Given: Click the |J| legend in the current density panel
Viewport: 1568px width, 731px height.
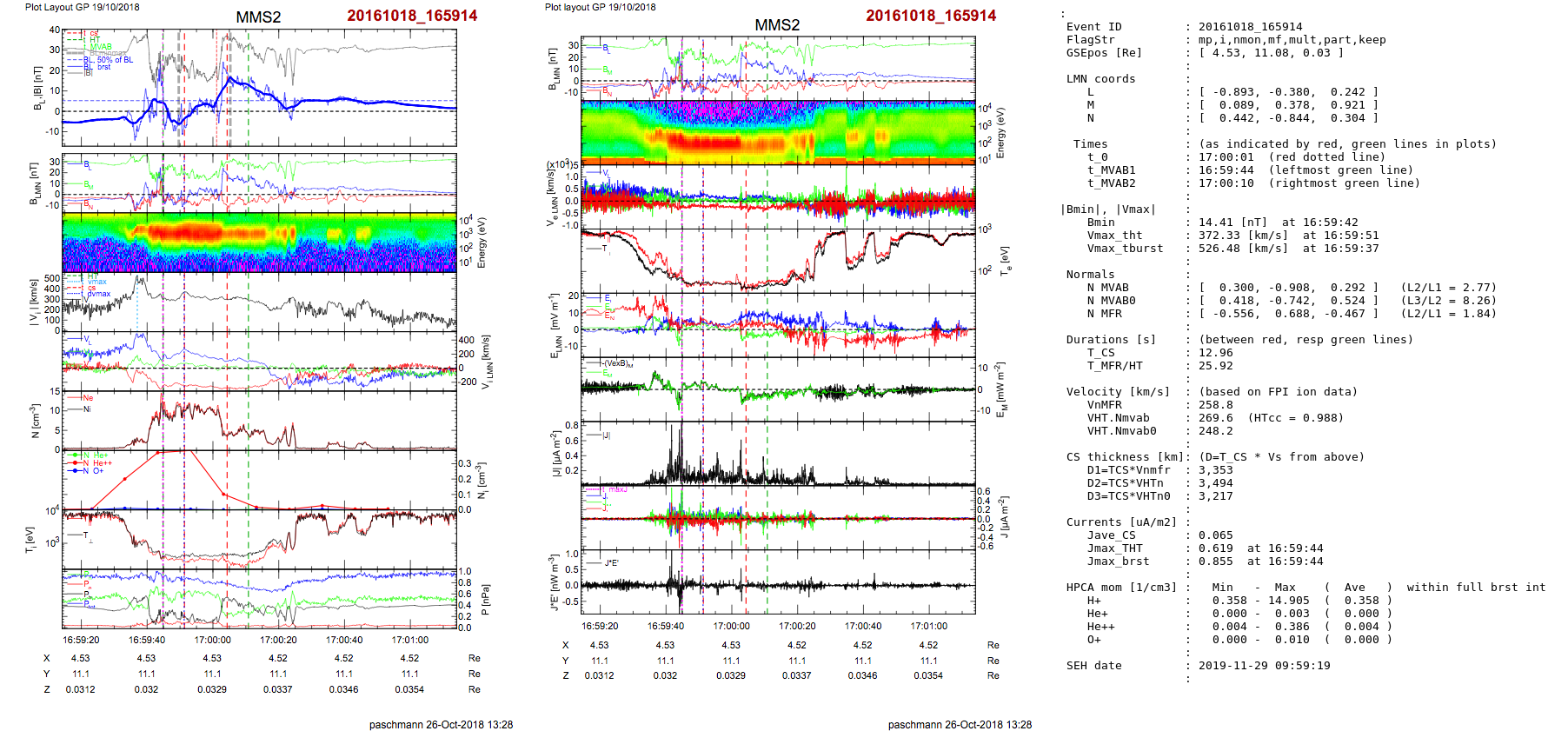Looking at the screenshot, I should click(x=606, y=435).
